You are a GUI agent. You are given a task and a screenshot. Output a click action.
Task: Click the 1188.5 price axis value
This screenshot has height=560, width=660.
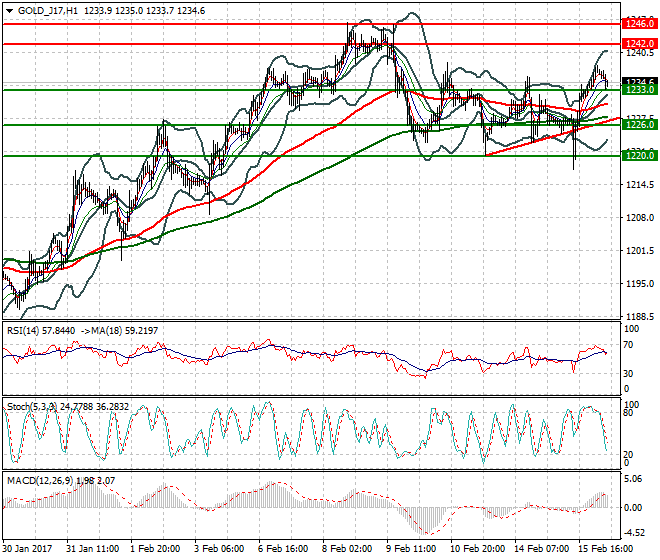click(640, 317)
